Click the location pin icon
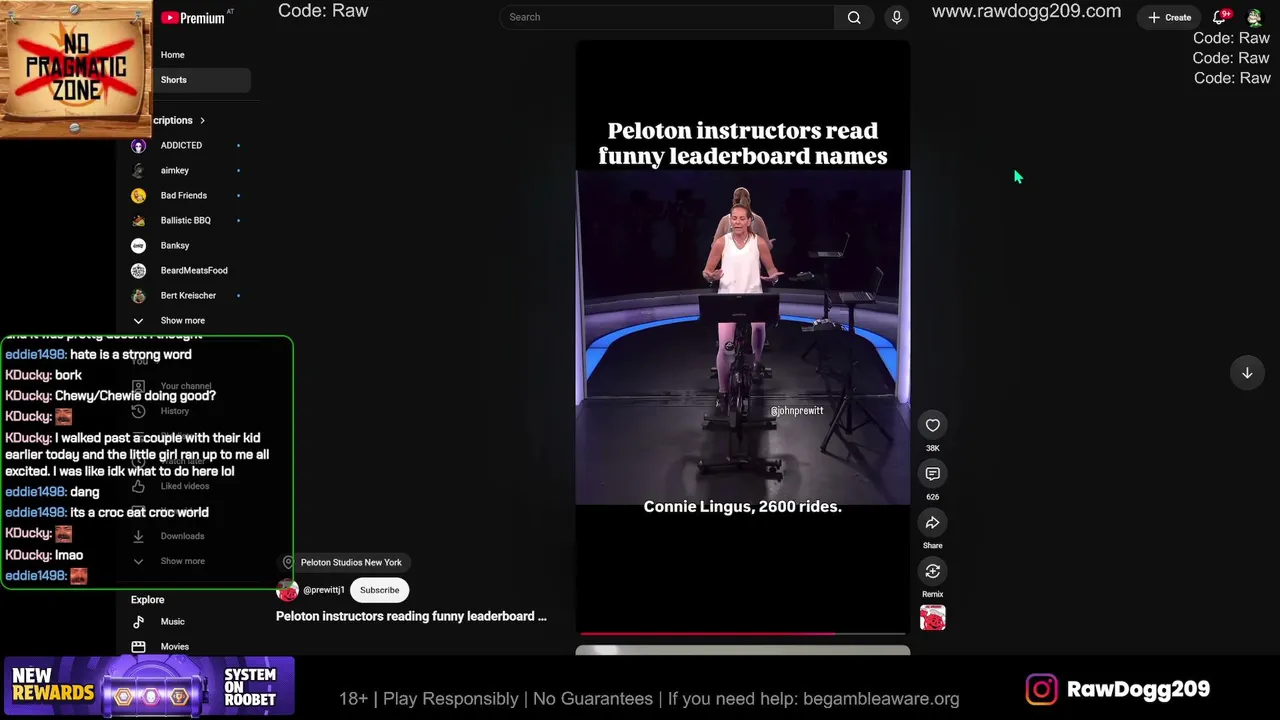The width and height of the screenshot is (1280, 720). point(288,563)
